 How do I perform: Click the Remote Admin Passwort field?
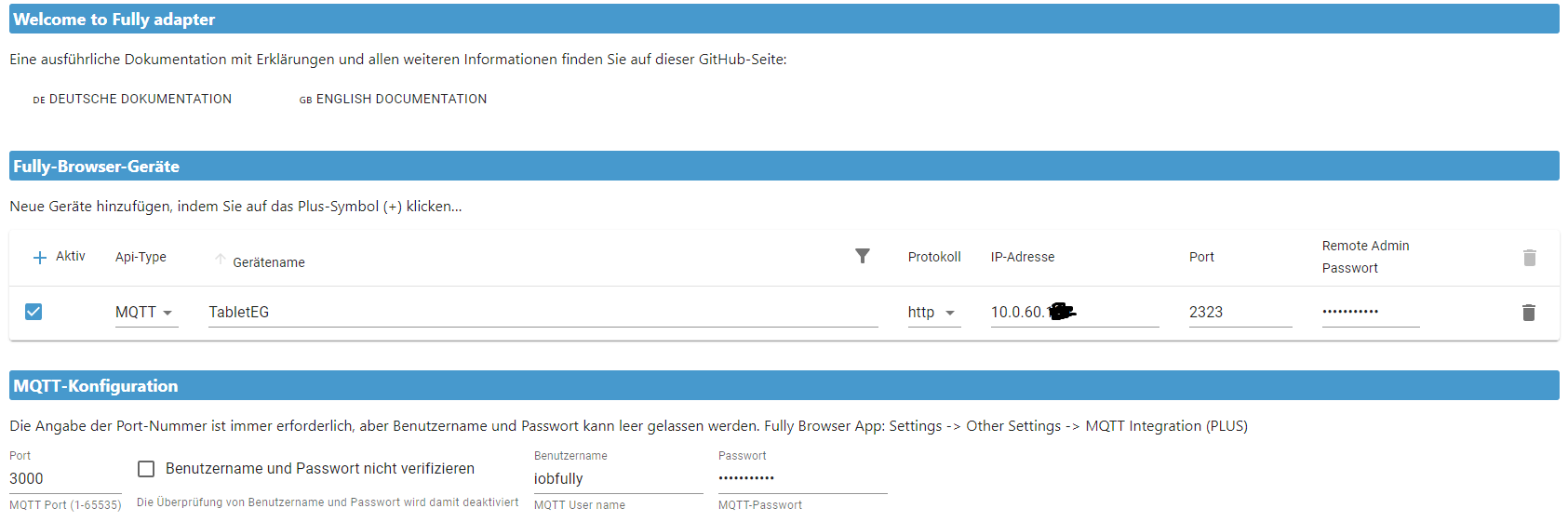click(1370, 312)
